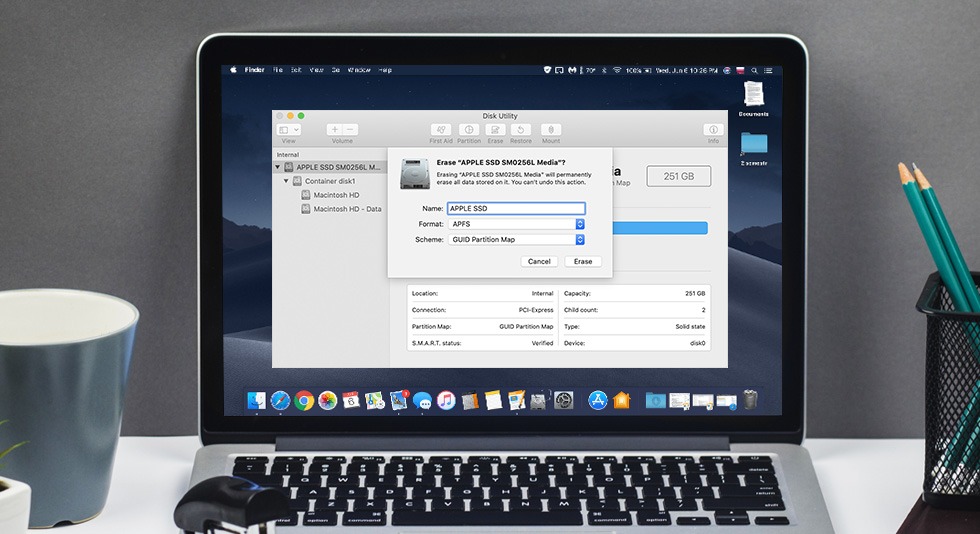Viewport: 980px width, 534px height.
Task: Click the shield status icon in menu bar
Action: click(x=547, y=70)
